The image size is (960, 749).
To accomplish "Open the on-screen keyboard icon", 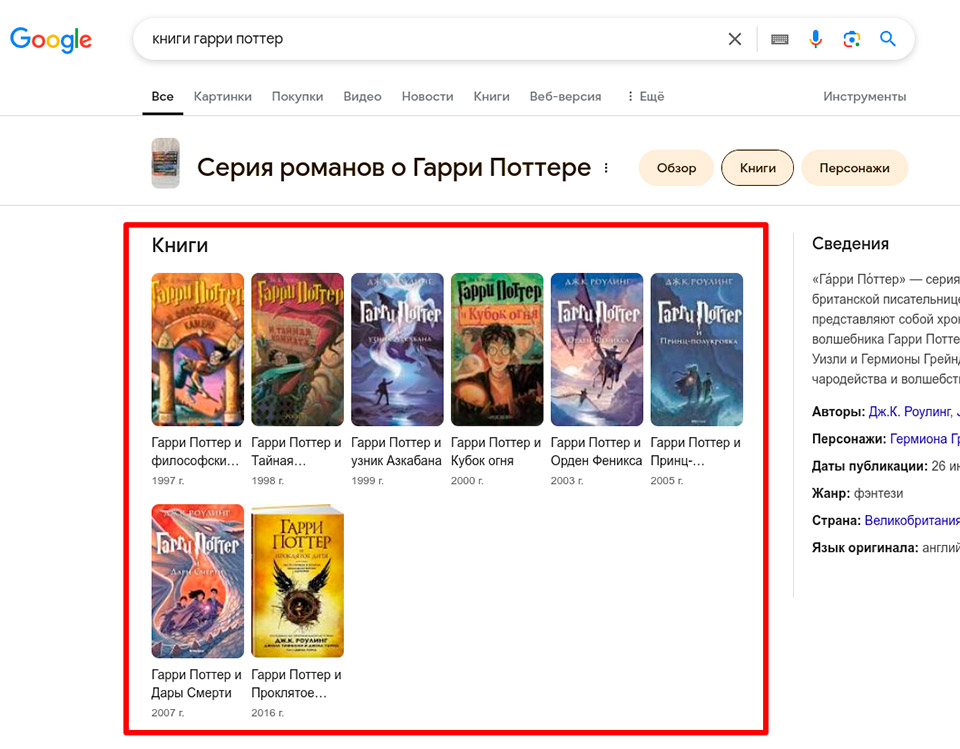I will pos(779,39).
